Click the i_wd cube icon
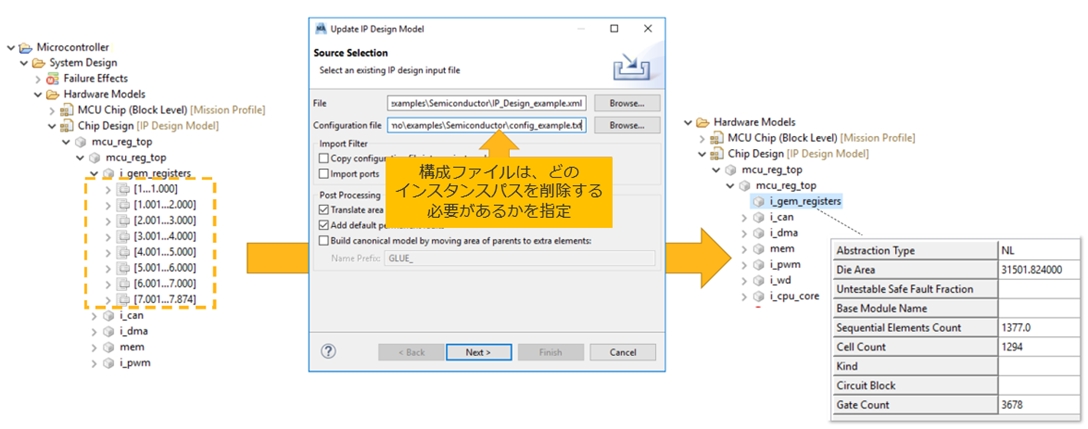Viewport: 1088px width, 429px height. click(759, 280)
